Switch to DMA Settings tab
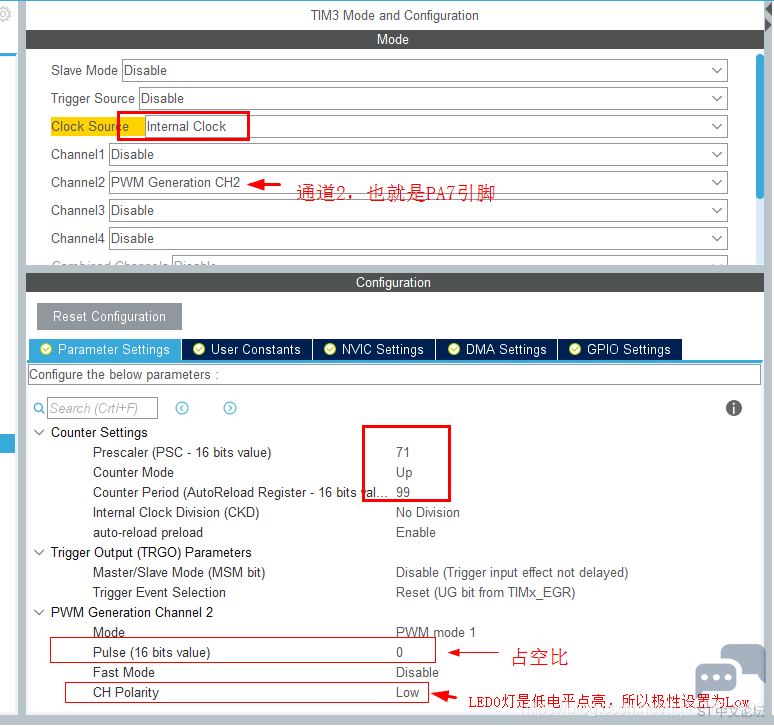Image resolution: width=774 pixels, height=727 pixels. [497, 349]
